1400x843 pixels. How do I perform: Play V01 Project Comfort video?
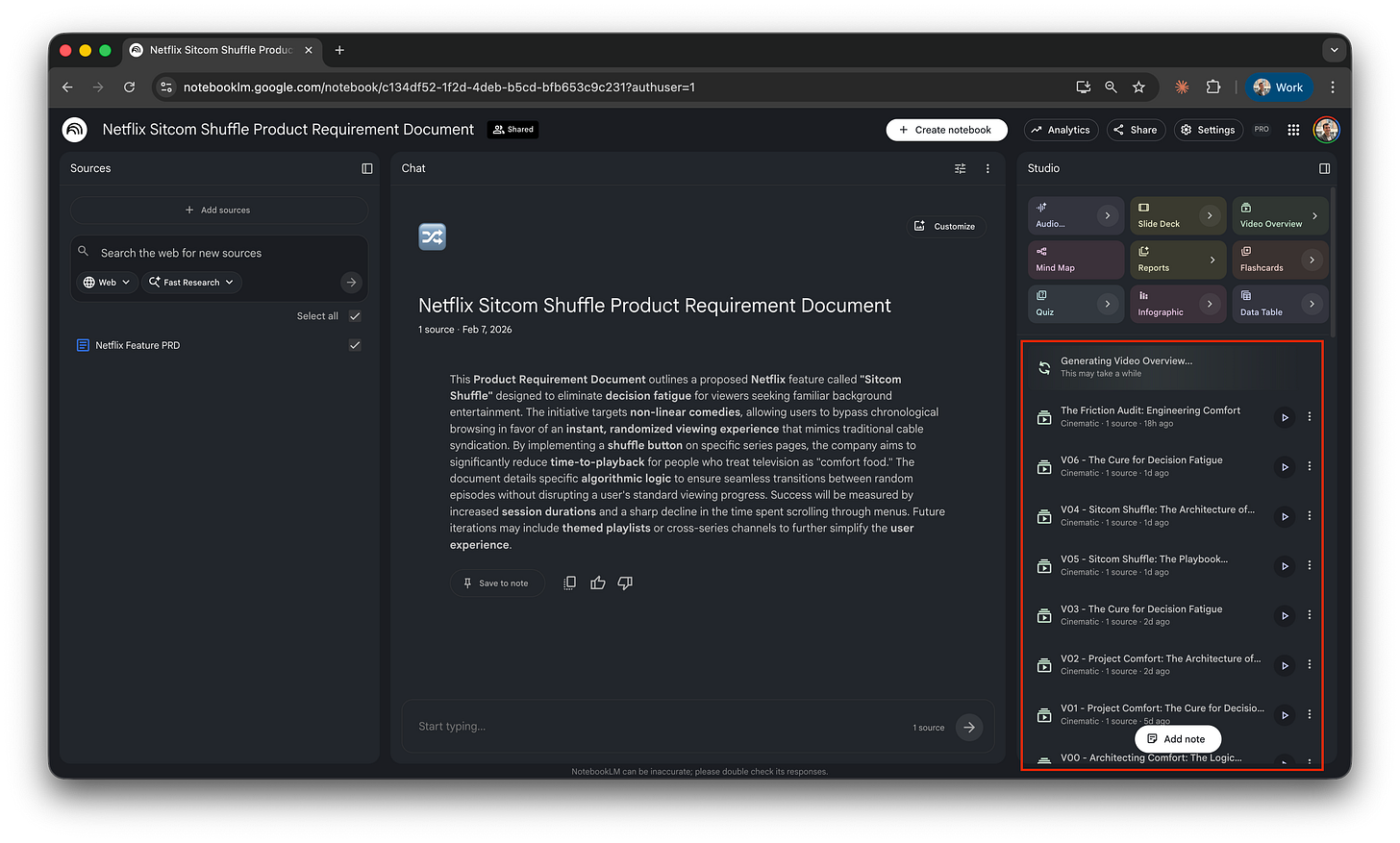(1284, 715)
